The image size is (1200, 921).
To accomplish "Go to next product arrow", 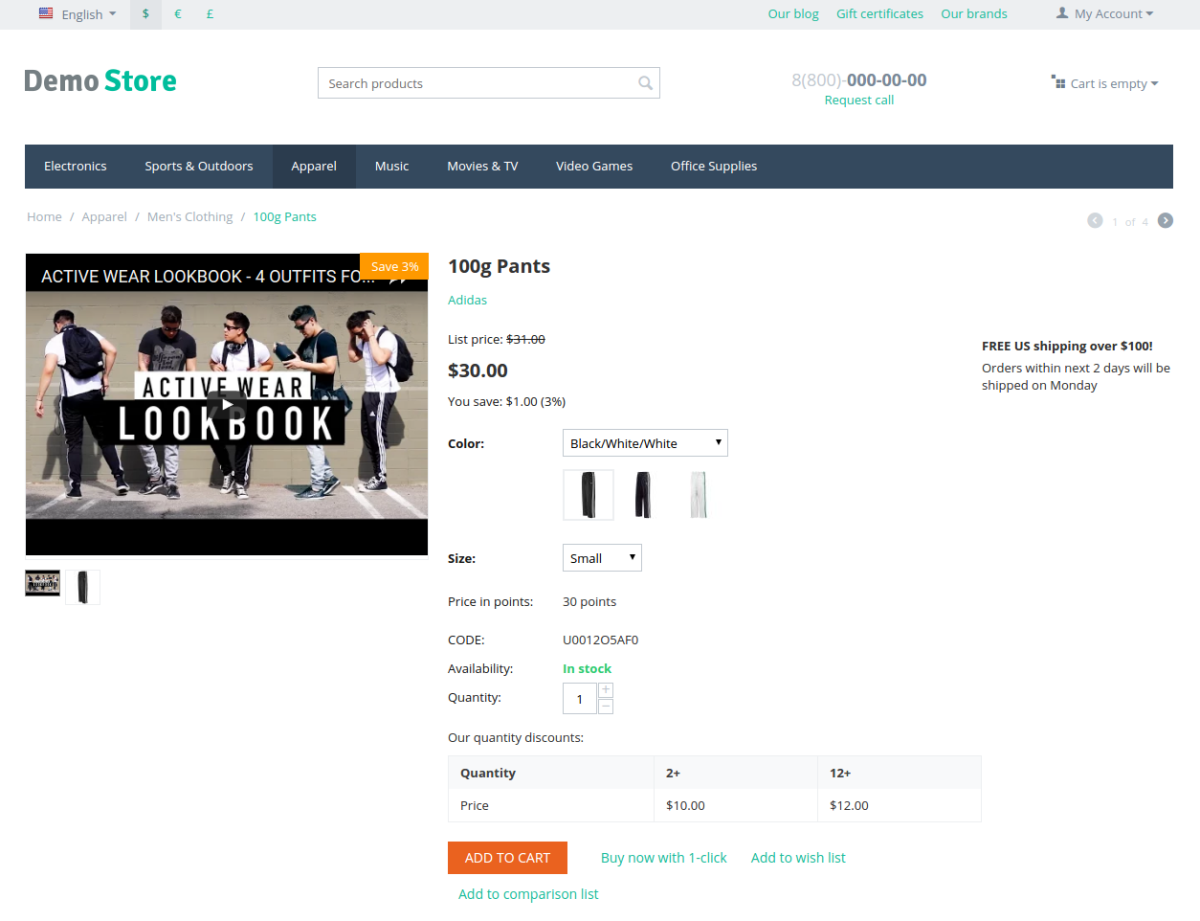I will click(1165, 221).
